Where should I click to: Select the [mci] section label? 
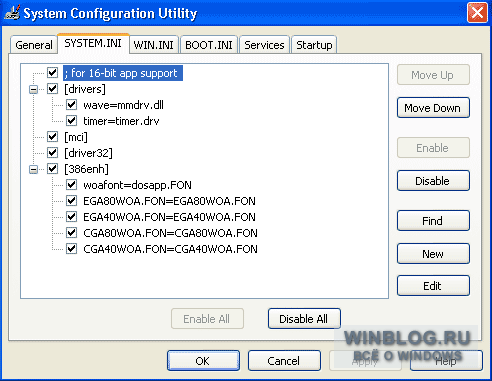[76, 137]
